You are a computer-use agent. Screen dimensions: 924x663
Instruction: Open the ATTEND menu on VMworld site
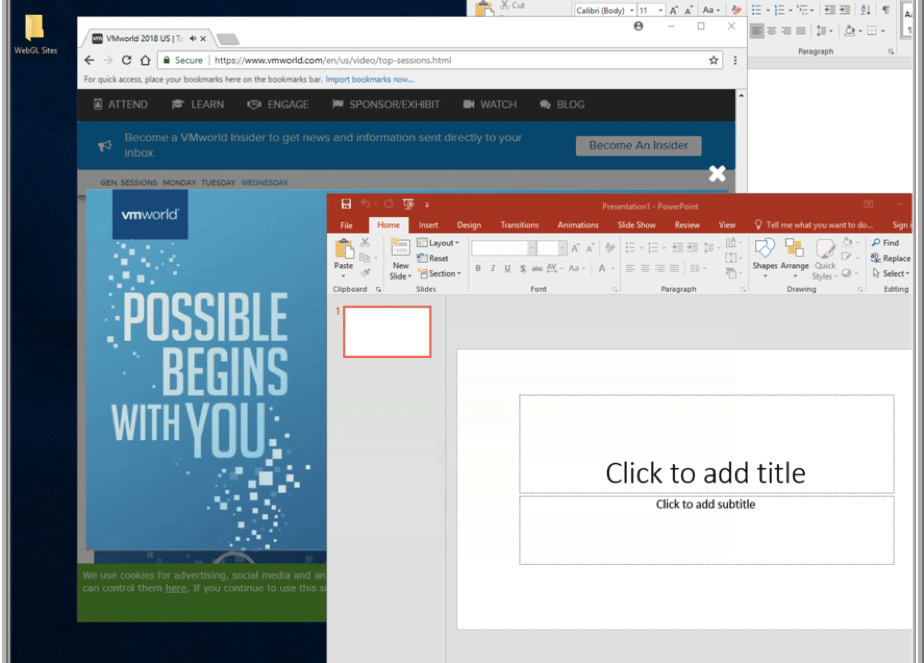[121, 104]
